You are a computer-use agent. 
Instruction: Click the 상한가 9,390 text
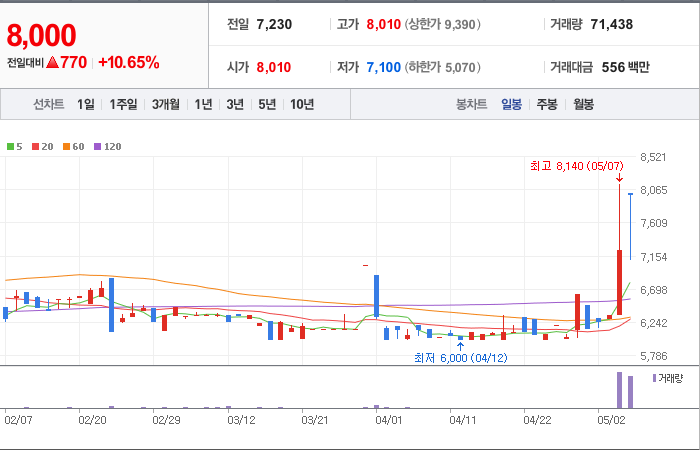pos(443,24)
